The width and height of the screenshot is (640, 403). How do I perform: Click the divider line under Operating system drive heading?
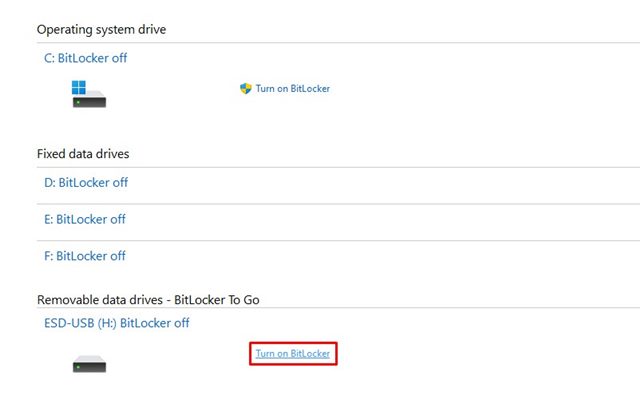point(338,42)
